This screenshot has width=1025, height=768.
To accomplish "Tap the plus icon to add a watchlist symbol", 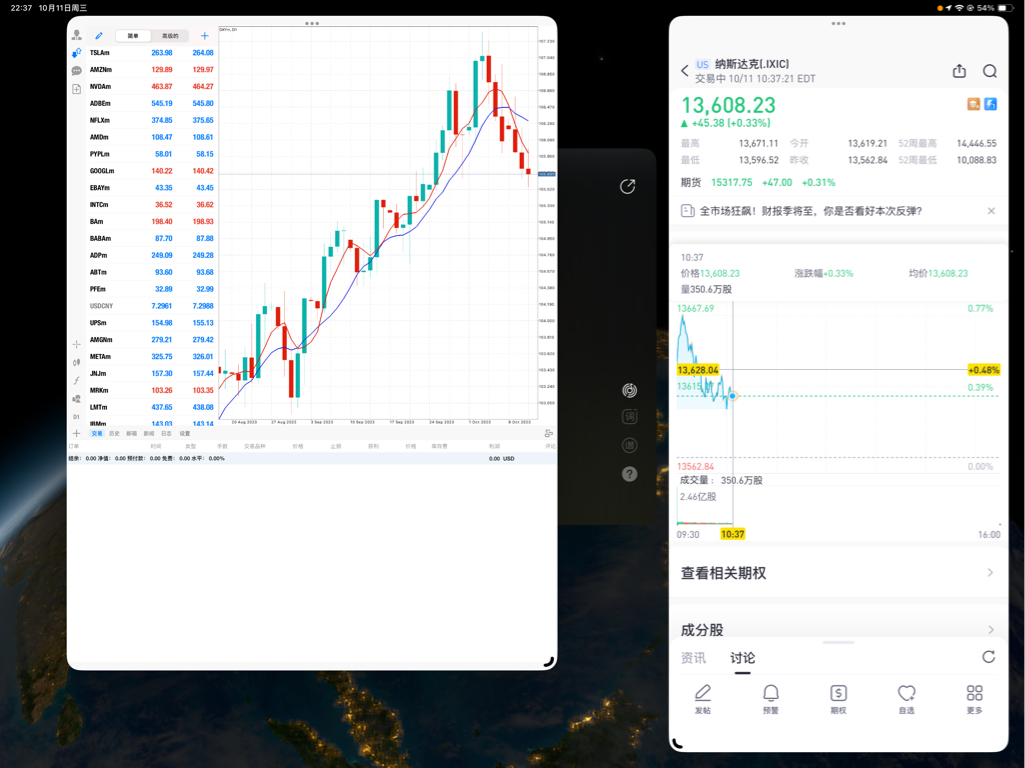I will tap(204, 35).
